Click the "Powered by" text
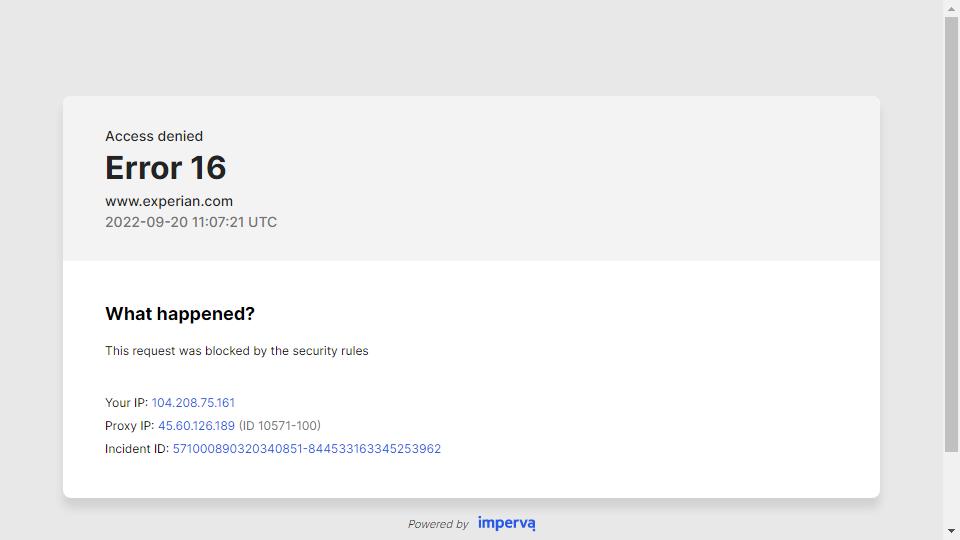 pyautogui.click(x=438, y=524)
